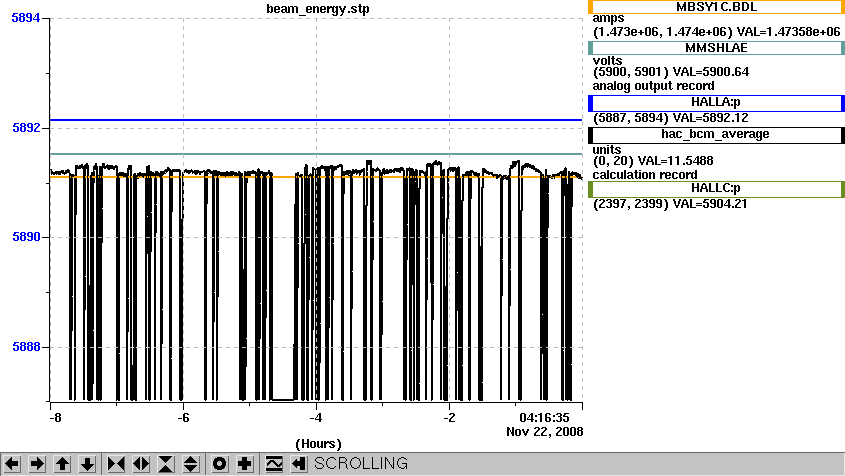Click the 5894 y-axis label

pyautogui.click(x=26, y=18)
